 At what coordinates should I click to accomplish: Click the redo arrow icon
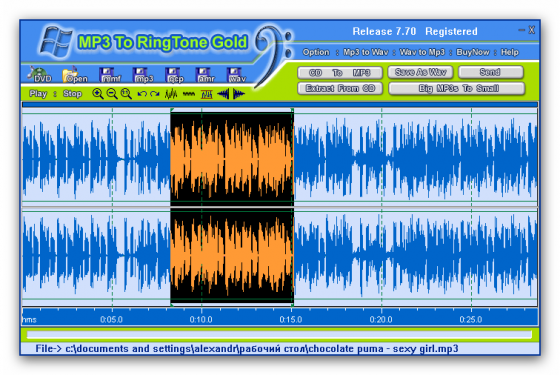155,94
